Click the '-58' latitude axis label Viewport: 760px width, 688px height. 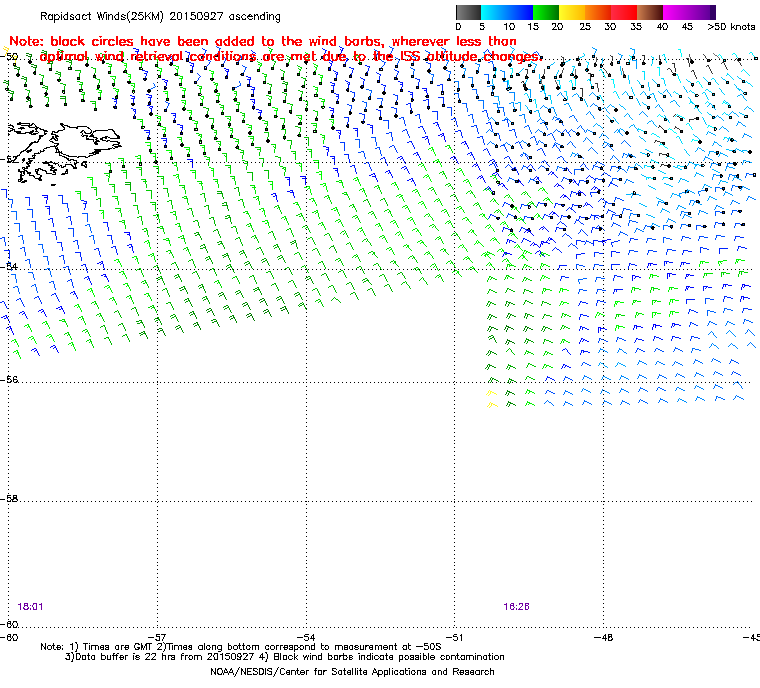coord(9,498)
